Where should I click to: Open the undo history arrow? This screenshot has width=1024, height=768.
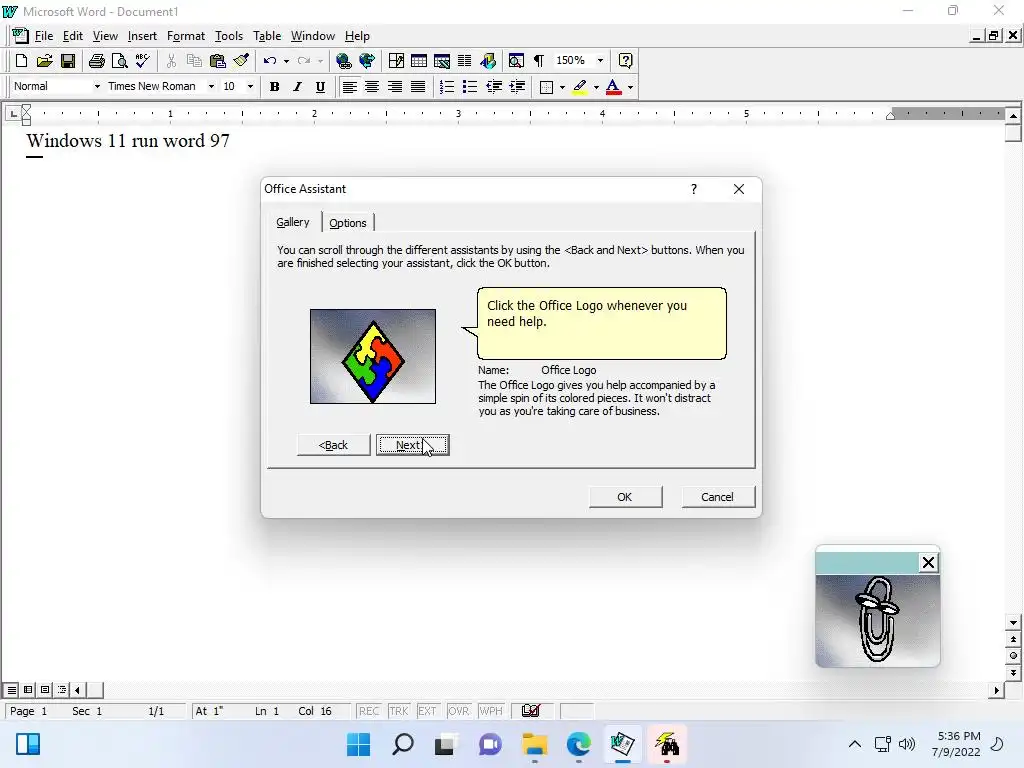pyautogui.click(x=286, y=61)
